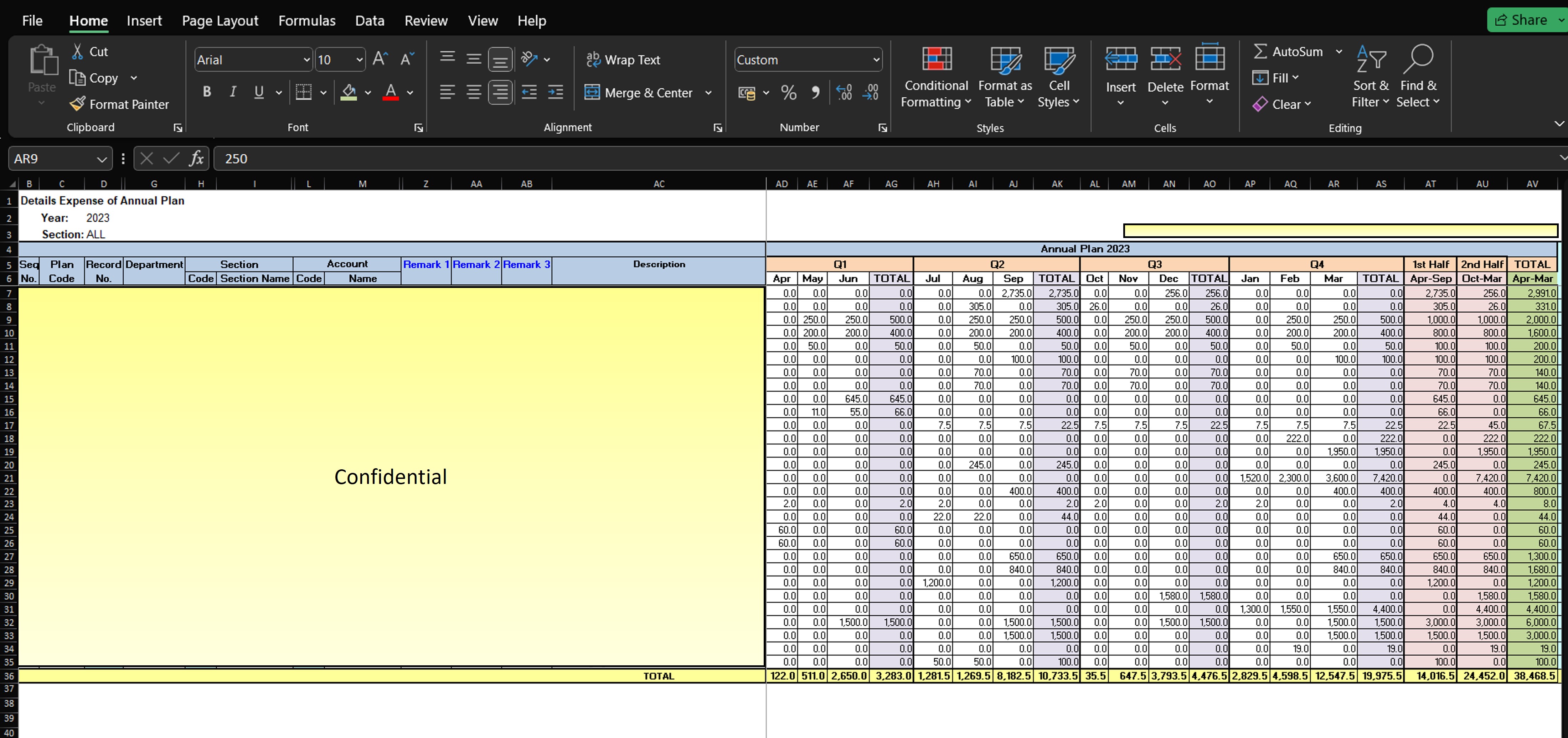1568x738 pixels.
Task: Click the Format Painter icon
Action: click(x=77, y=104)
